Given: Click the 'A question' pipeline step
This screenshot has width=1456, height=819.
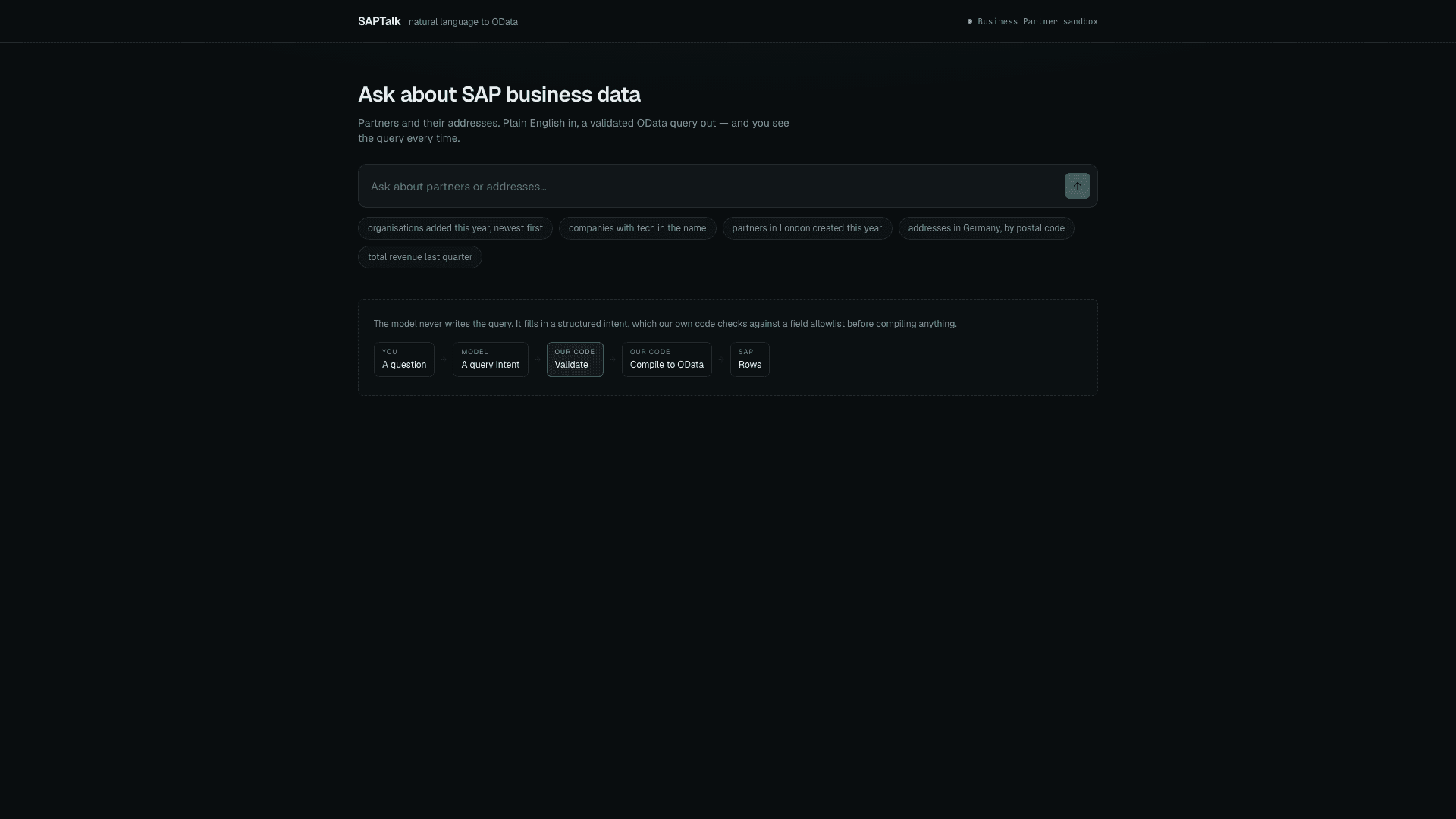Looking at the screenshot, I should click(404, 359).
